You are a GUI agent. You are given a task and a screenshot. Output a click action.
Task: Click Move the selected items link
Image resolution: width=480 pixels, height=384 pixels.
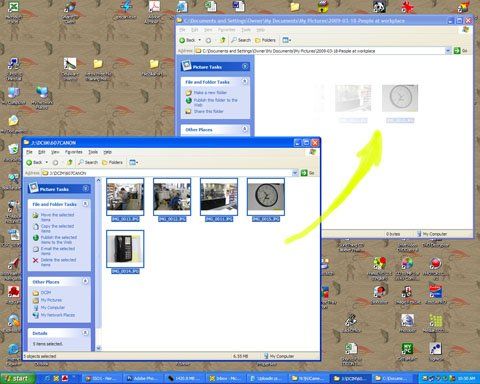57,217
